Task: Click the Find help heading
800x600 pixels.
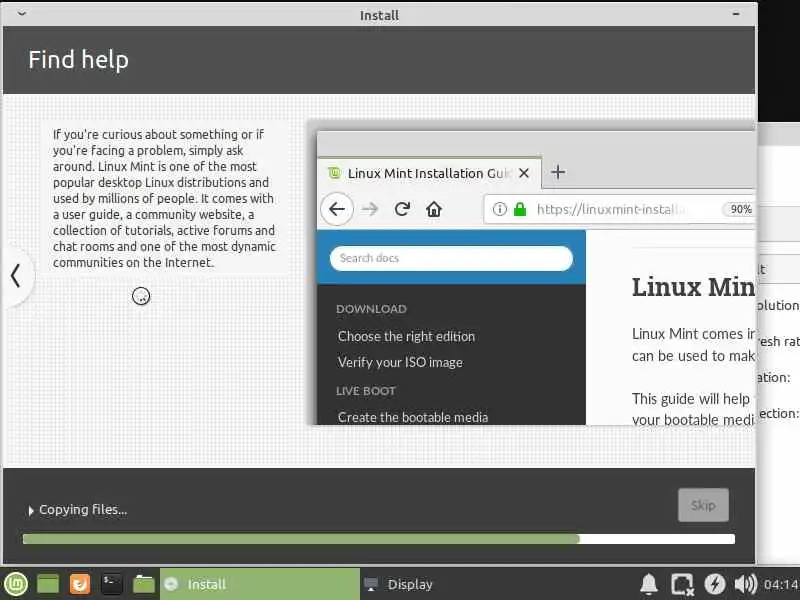Action: pyautogui.click(x=79, y=60)
